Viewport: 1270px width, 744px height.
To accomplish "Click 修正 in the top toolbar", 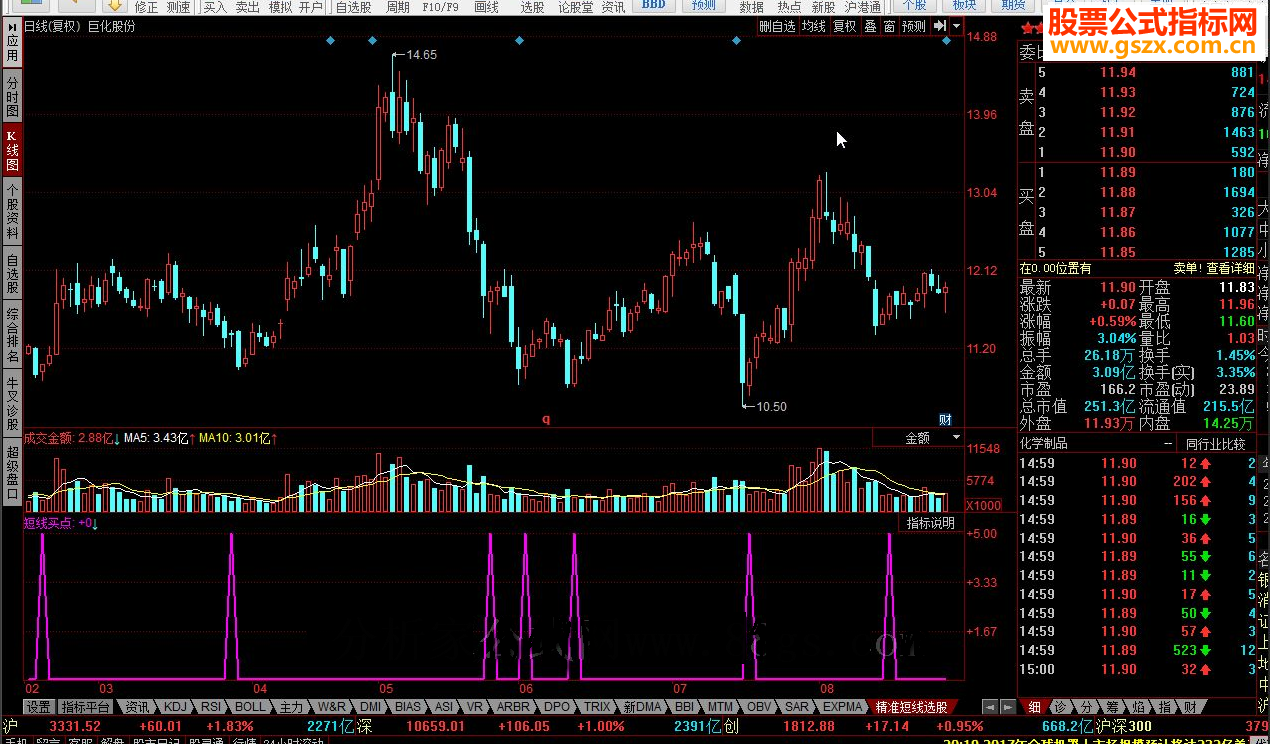I will click(x=146, y=6).
